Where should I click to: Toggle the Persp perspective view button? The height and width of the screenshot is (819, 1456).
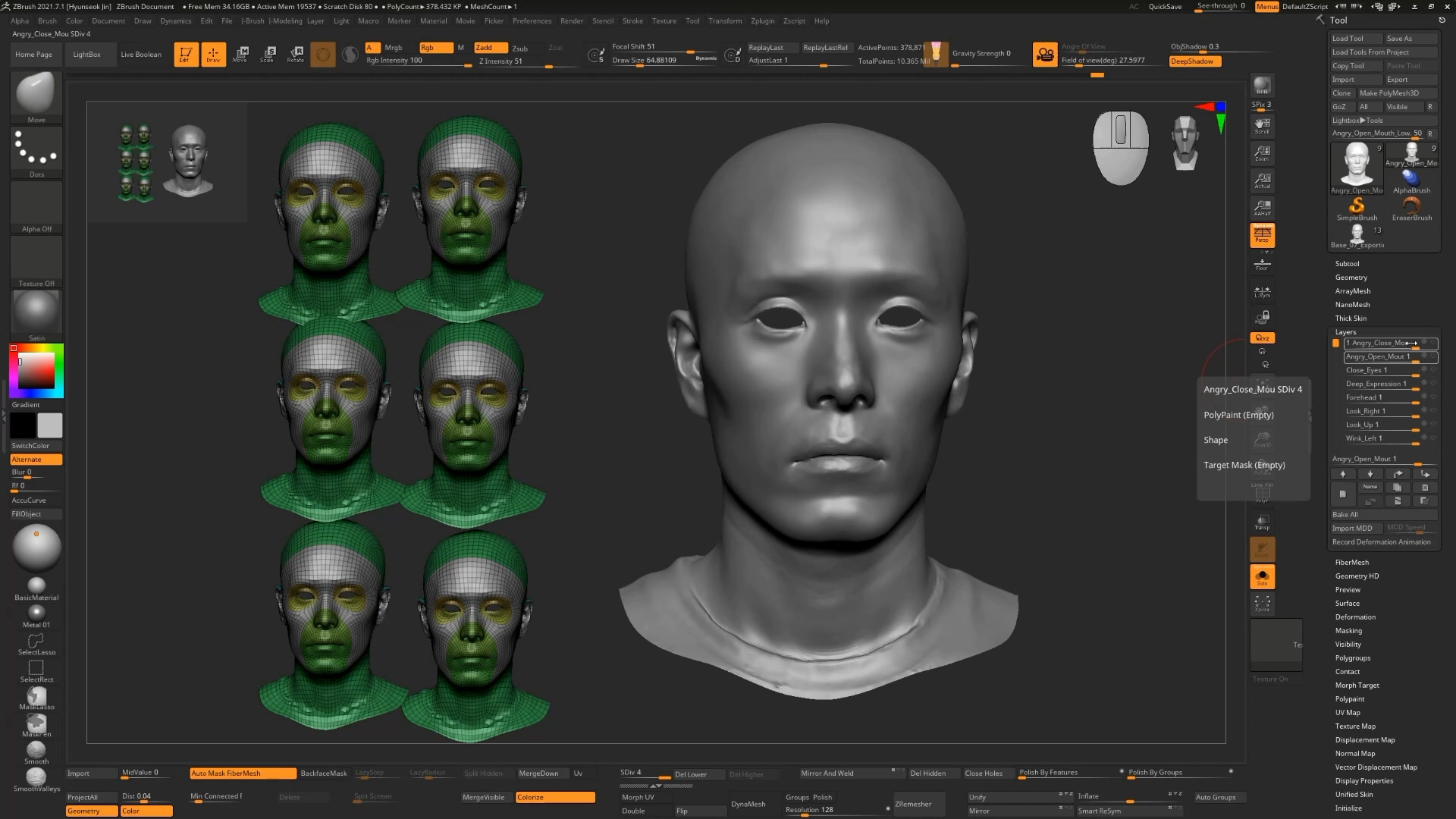pos(1262,235)
